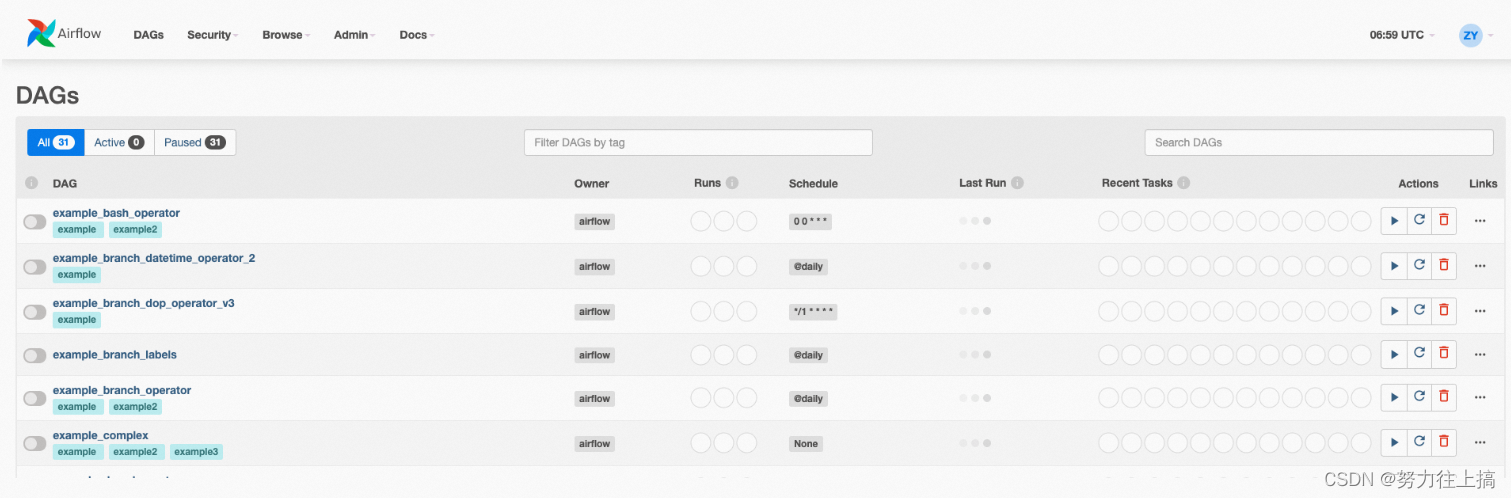1511x498 pixels.
Task: Open links menu for example_complex
Action: [x=1480, y=443]
